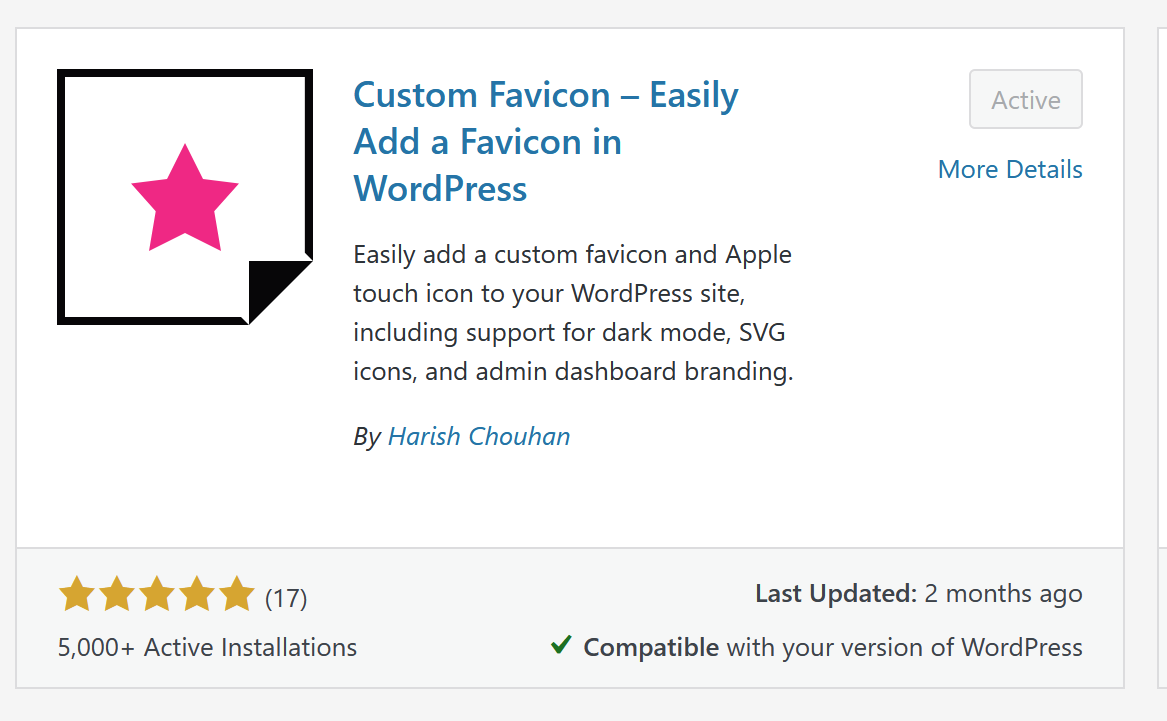Click the '2 months ago' update time

coord(1003,594)
